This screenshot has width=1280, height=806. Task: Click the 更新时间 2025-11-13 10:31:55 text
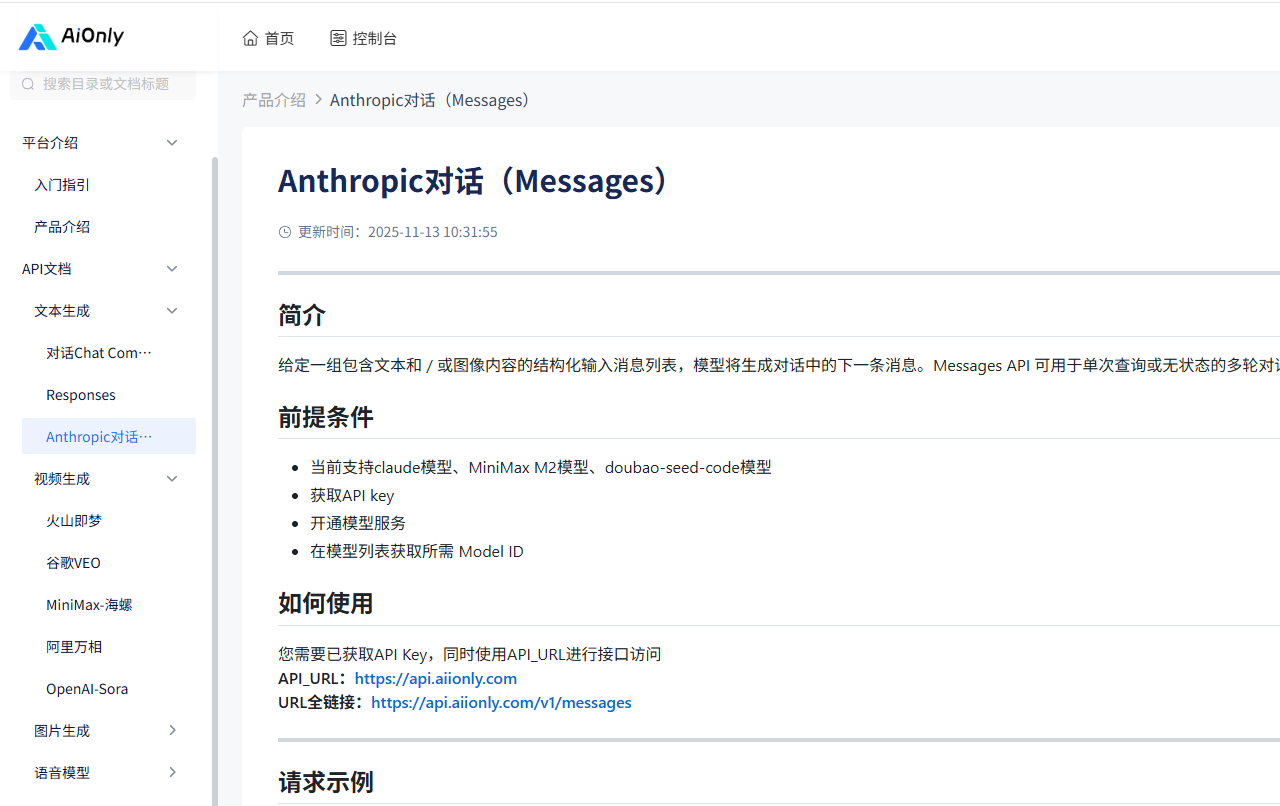point(397,232)
